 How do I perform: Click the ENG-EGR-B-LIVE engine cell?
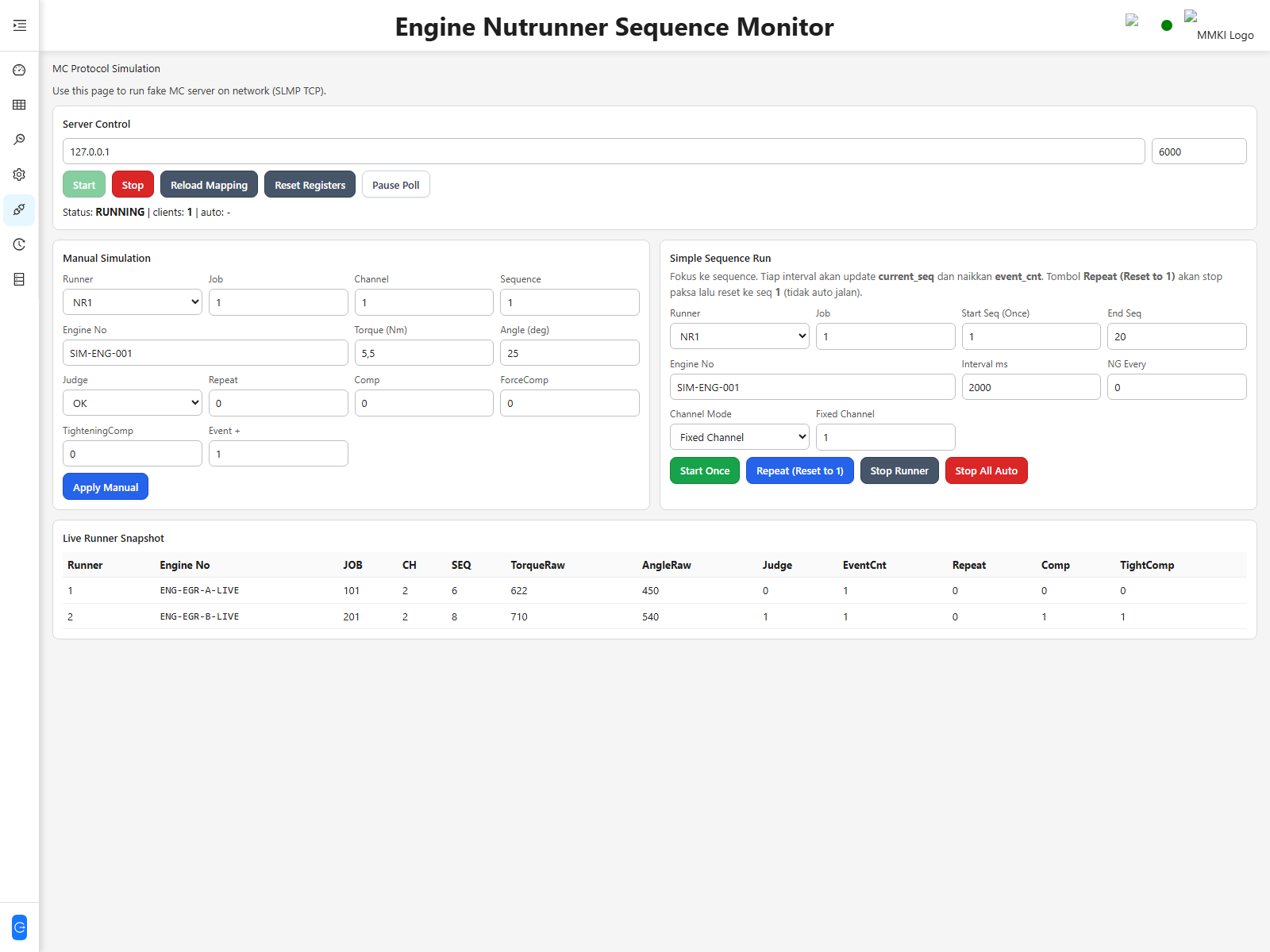[x=199, y=616]
